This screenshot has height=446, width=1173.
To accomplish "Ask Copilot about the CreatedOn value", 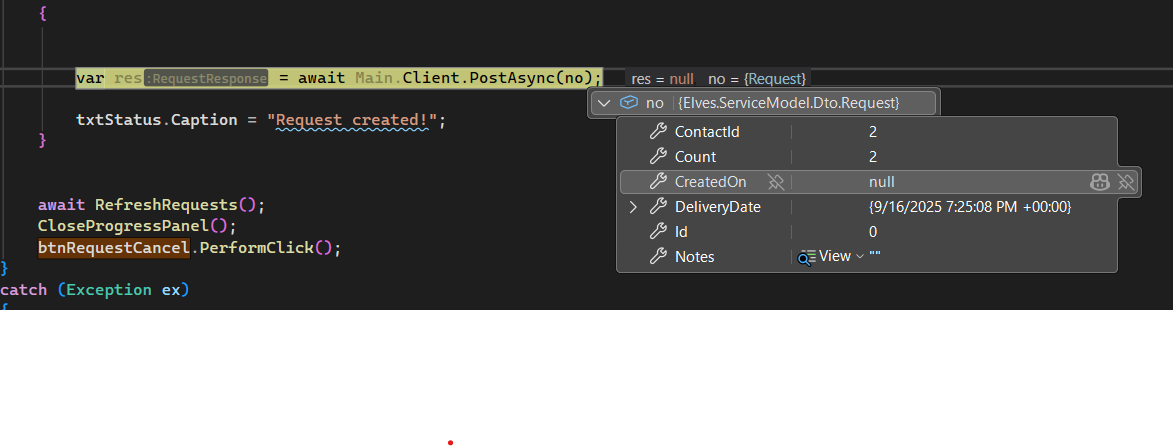I will [1099, 182].
